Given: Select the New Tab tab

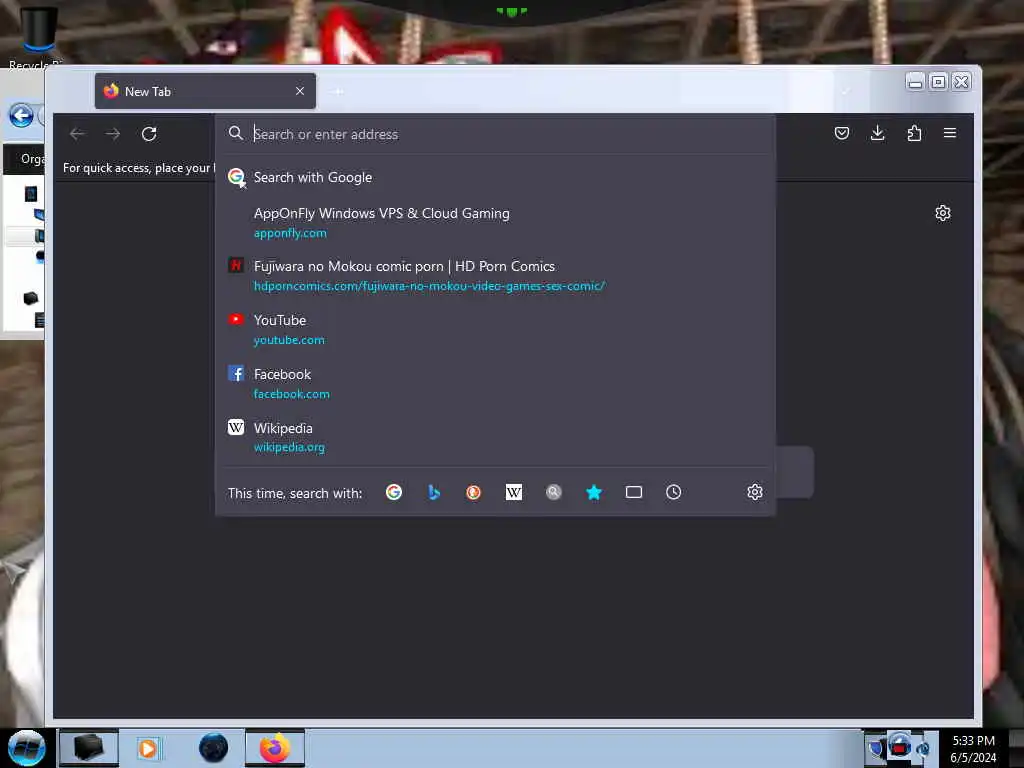Looking at the screenshot, I should 205,91.
